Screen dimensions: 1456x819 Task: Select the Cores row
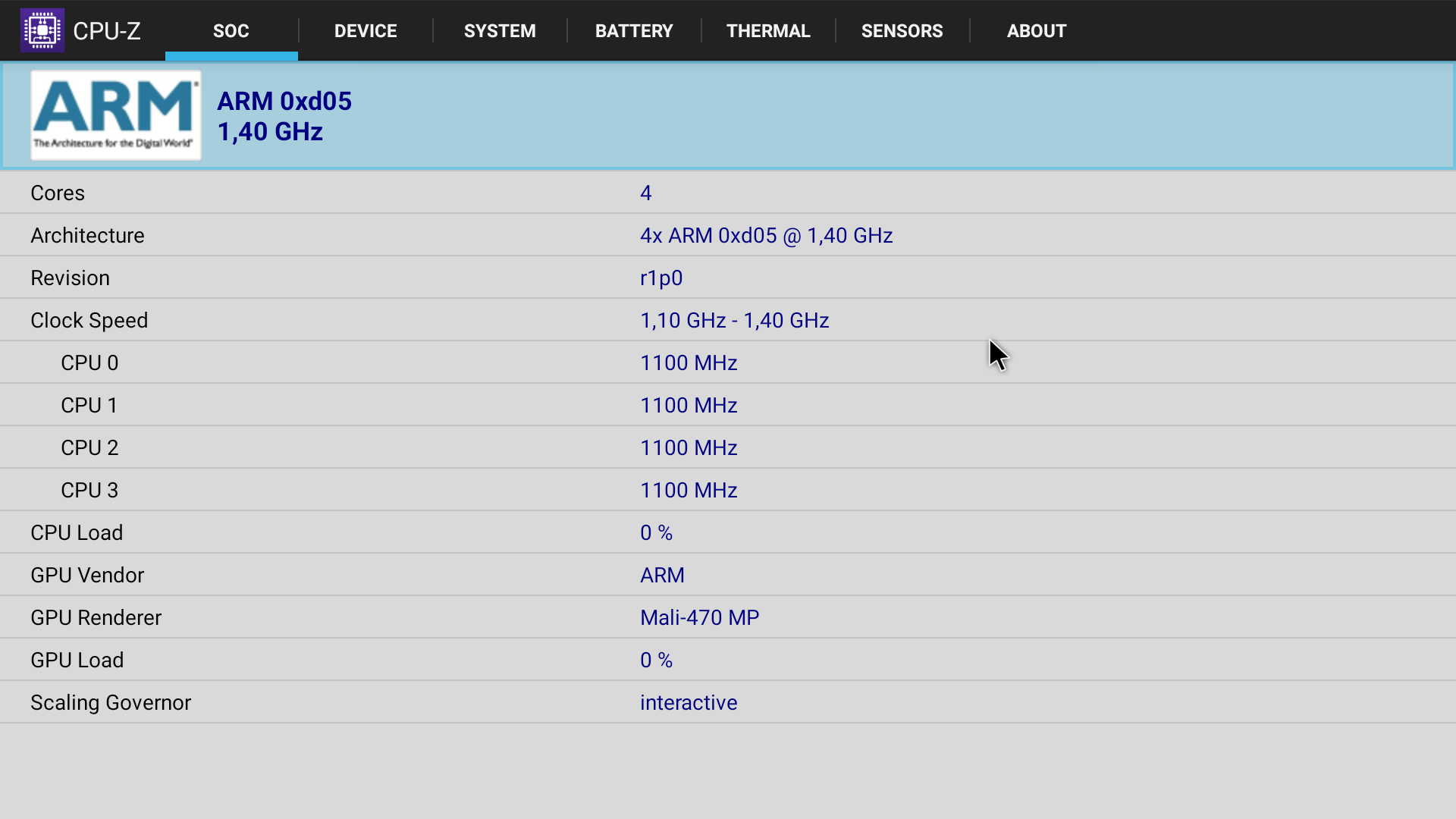[728, 193]
